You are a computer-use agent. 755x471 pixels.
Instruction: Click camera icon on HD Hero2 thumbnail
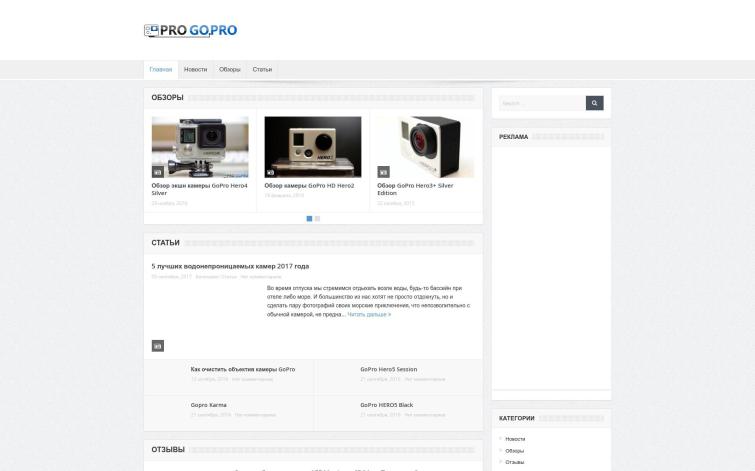coord(270,172)
